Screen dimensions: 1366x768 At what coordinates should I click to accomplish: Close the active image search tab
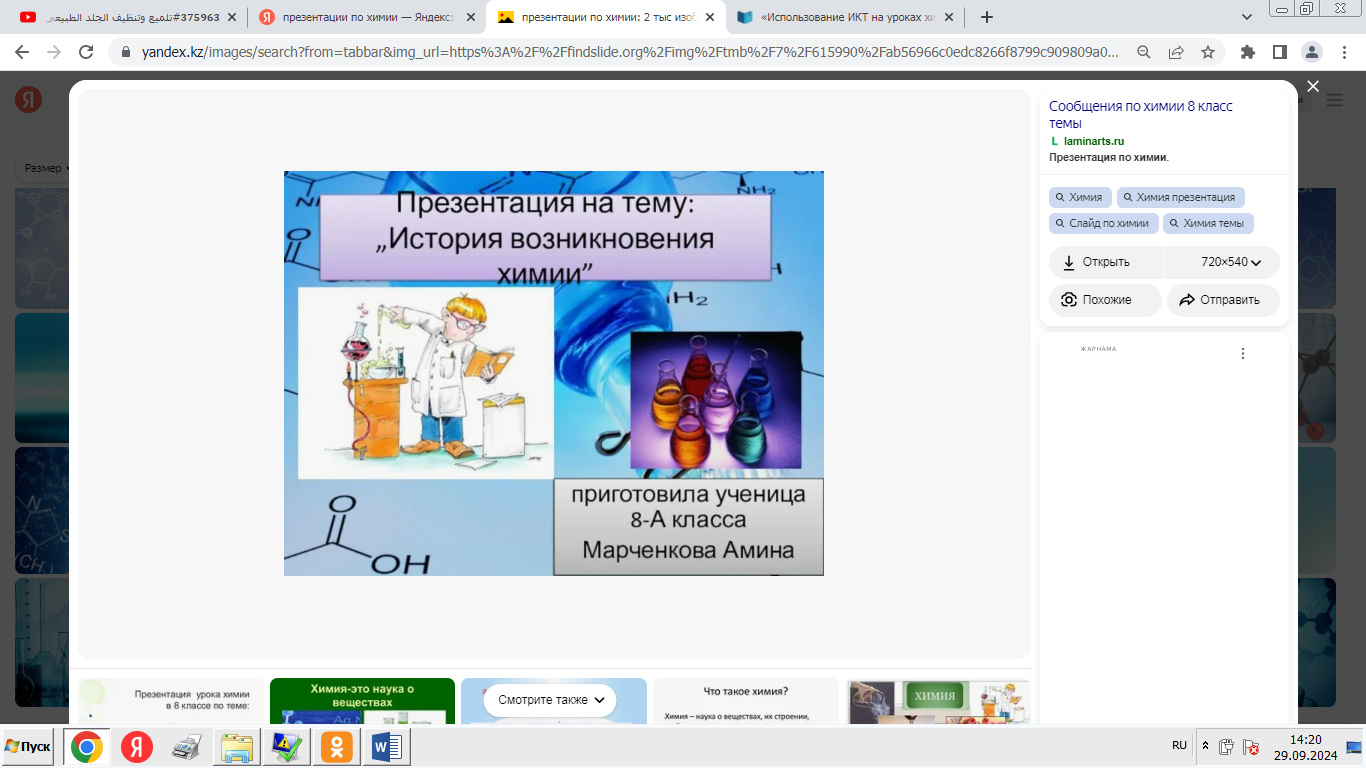point(709,17)
